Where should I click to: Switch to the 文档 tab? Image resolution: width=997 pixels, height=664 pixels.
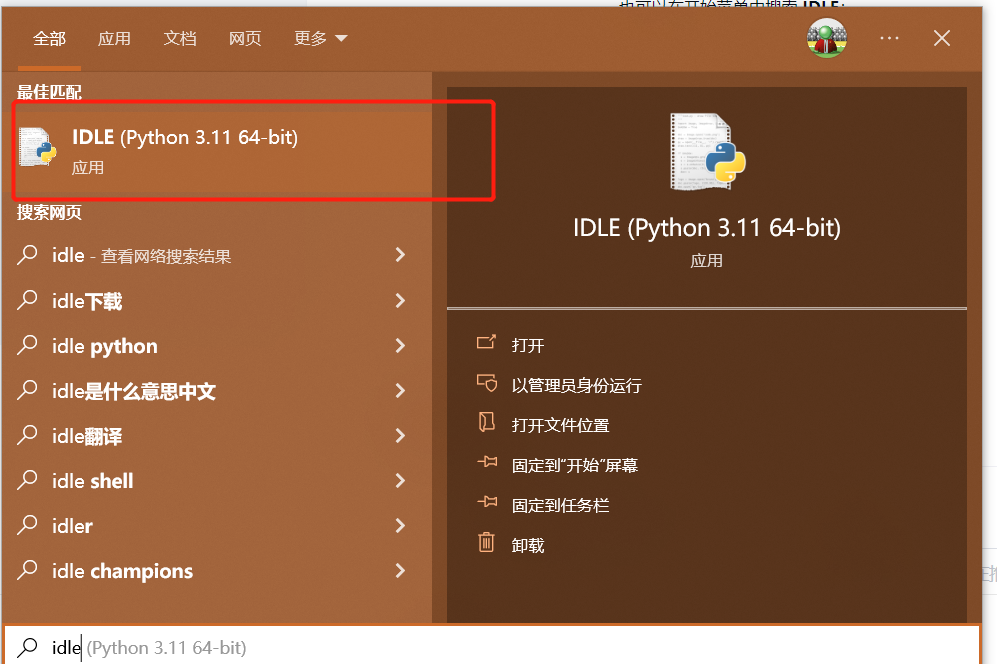pyautogui.click(x=180, y=38)
